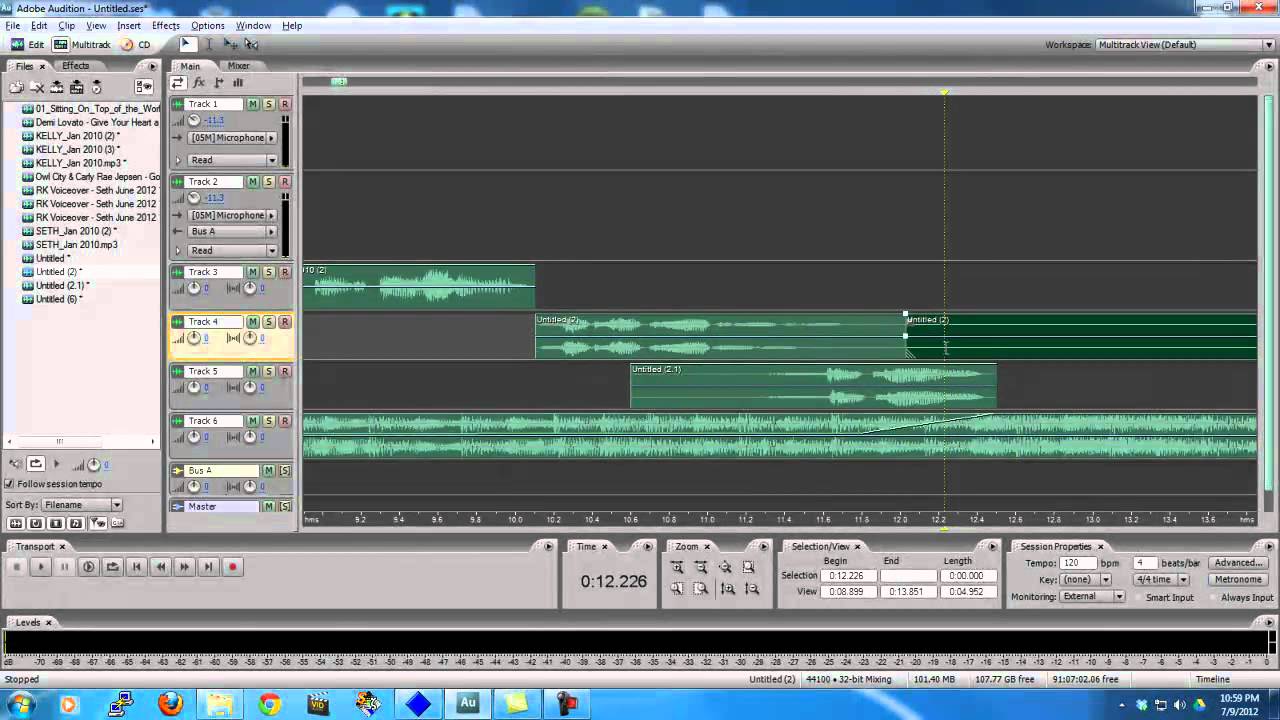Viewport: 1280px width, 720px height.
Task: Show the EQ track controls
Action: (x=238, y=83)
